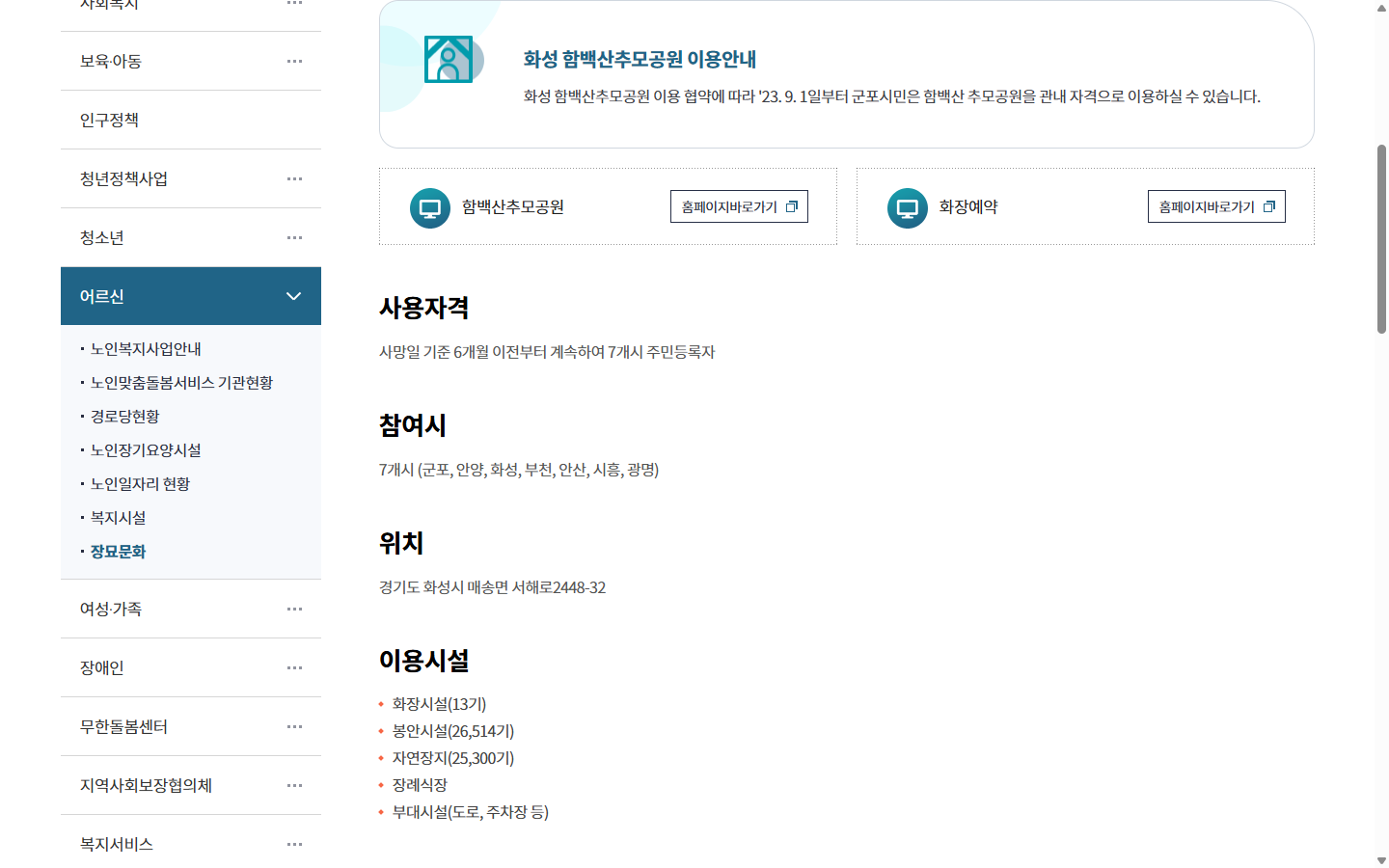Screen dimensions: 1389x868
Task: Expand the 여성·가족 ellipsis
Action: tap(294, 609)
